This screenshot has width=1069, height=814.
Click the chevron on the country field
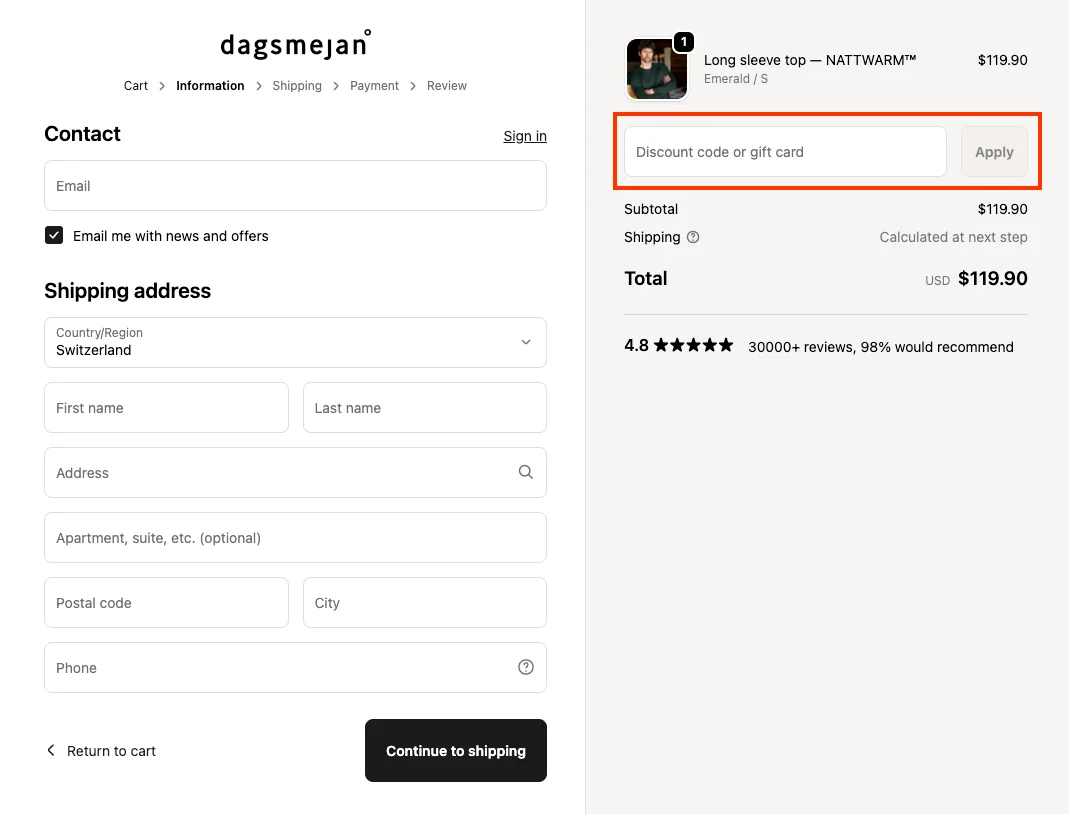coord(525,342)
